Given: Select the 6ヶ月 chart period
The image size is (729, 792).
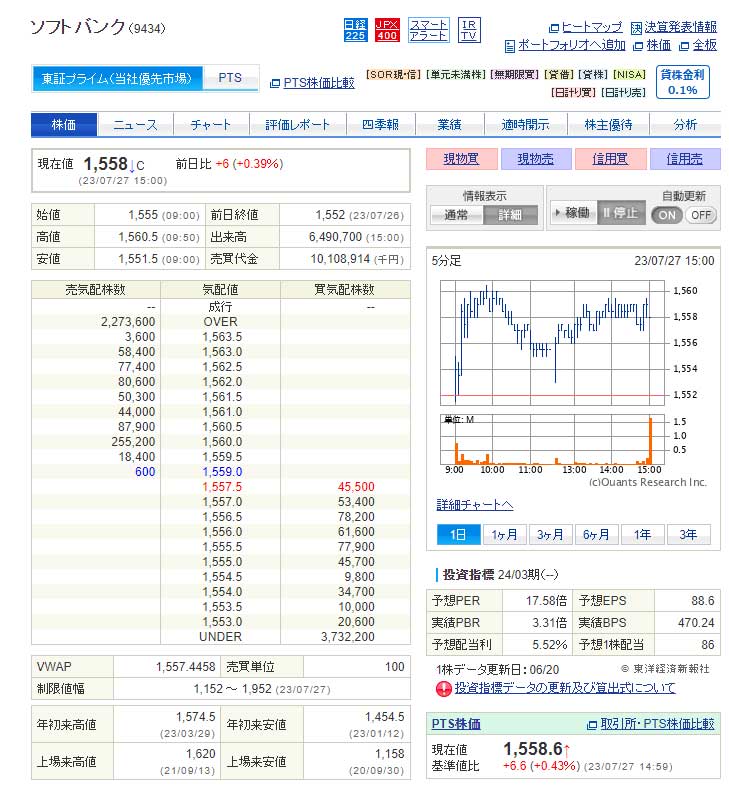Looking at the screenshot, I should point(596,534).
